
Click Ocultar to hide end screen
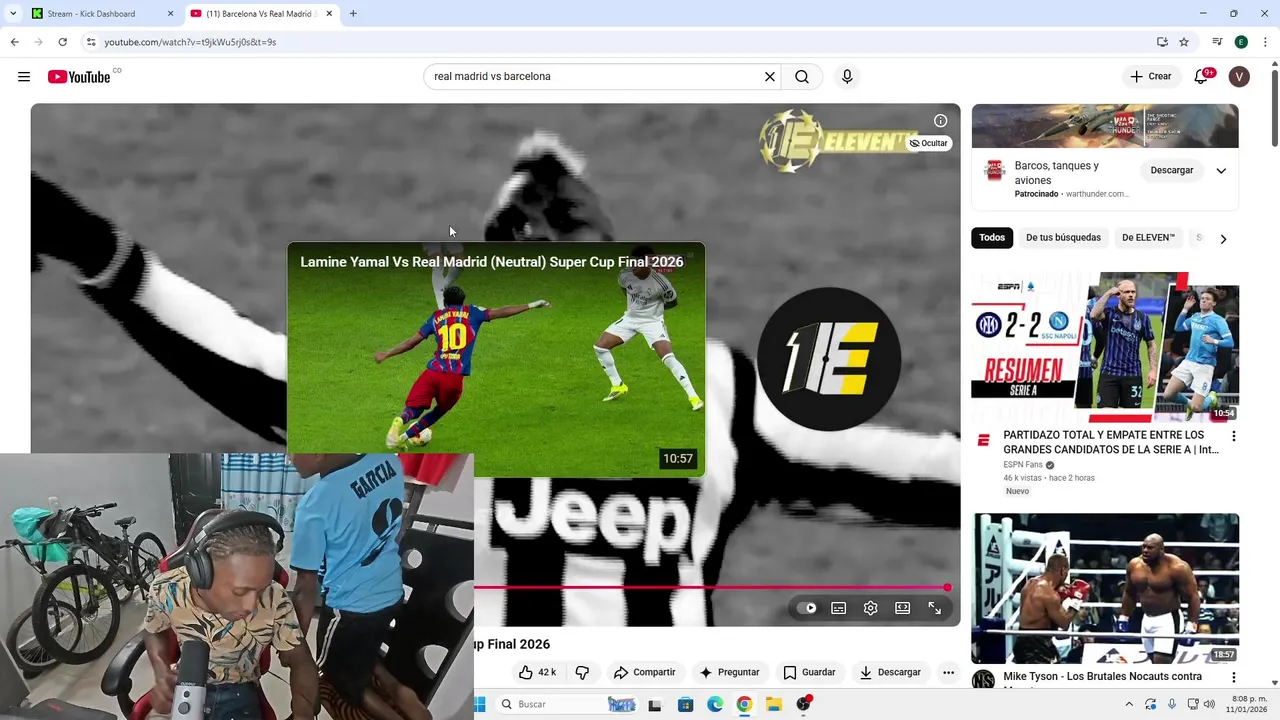[928, 143]
